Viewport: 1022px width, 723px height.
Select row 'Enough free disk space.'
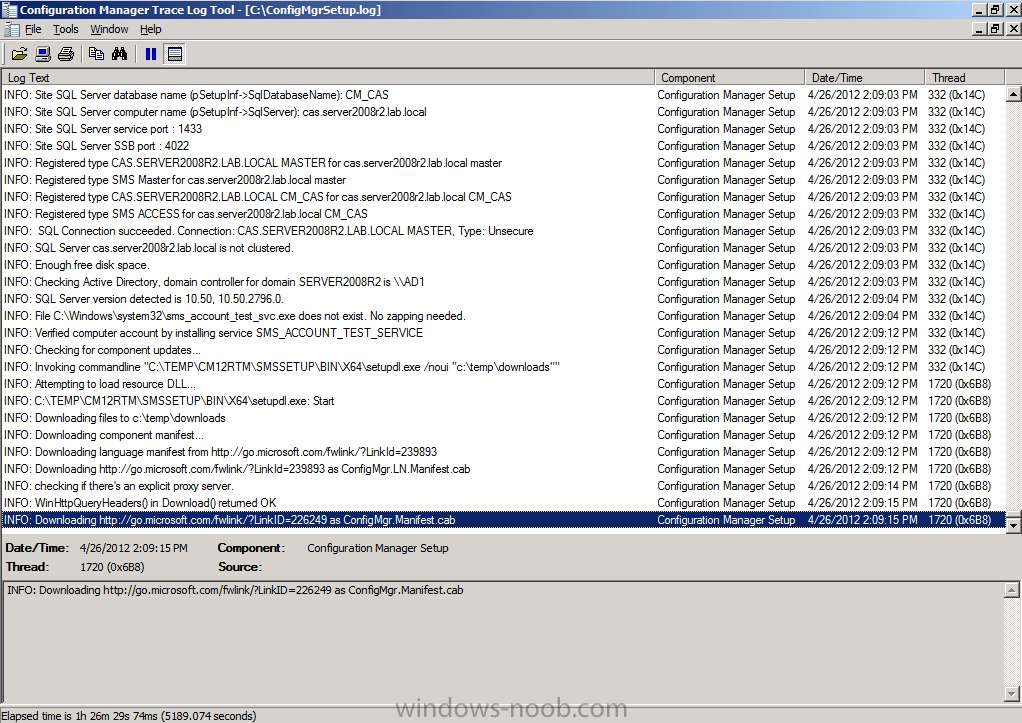coord(503,265)
